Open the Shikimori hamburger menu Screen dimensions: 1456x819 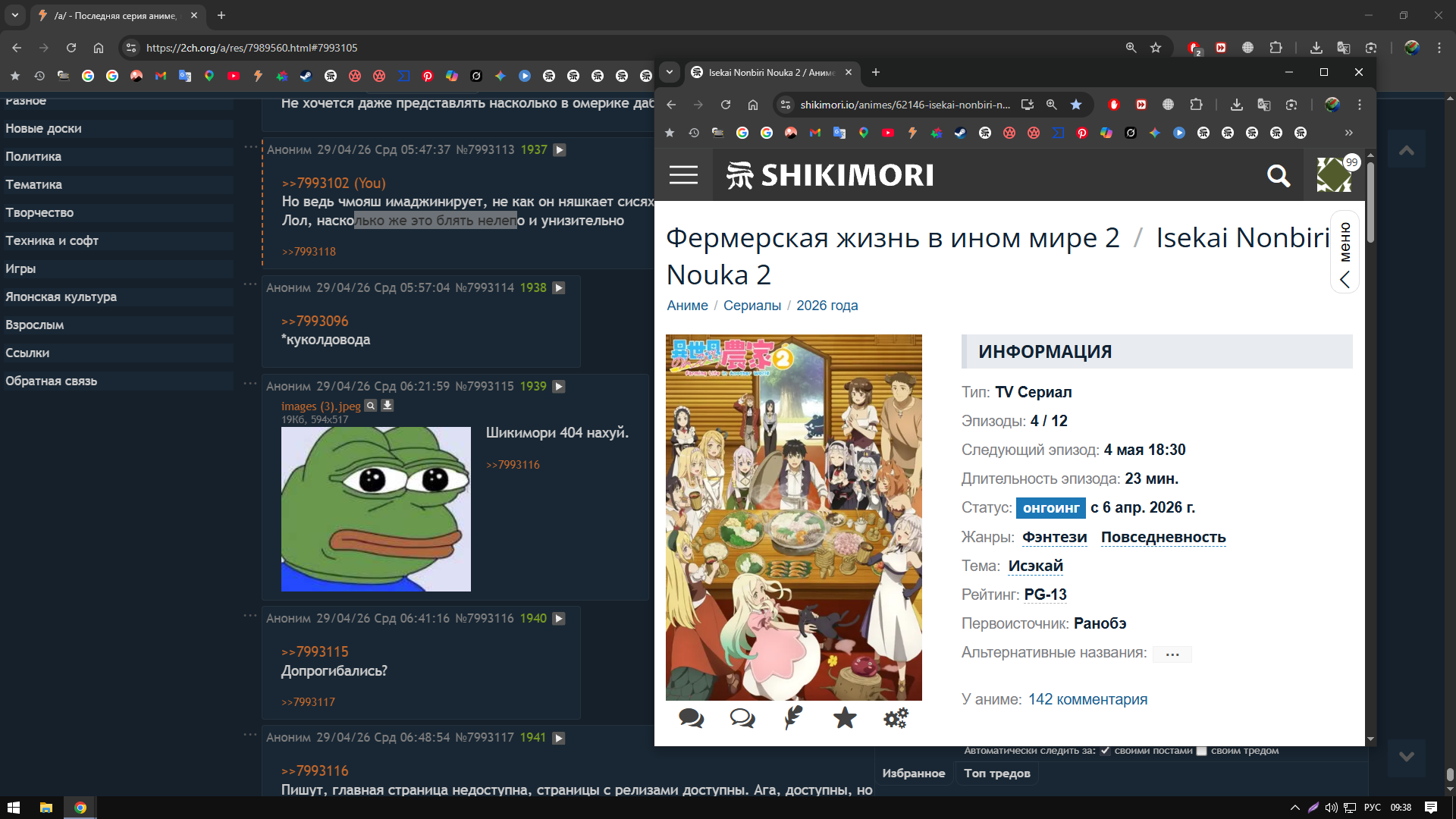(683, 175)
